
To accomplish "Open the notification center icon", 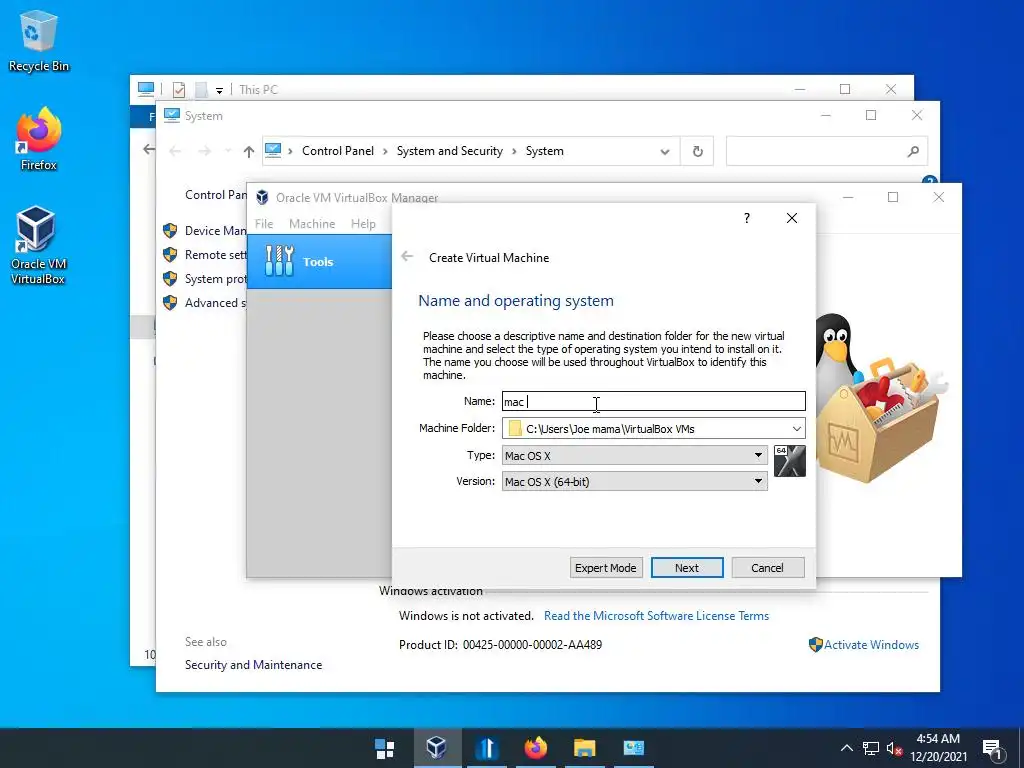I will pos(992,749).
